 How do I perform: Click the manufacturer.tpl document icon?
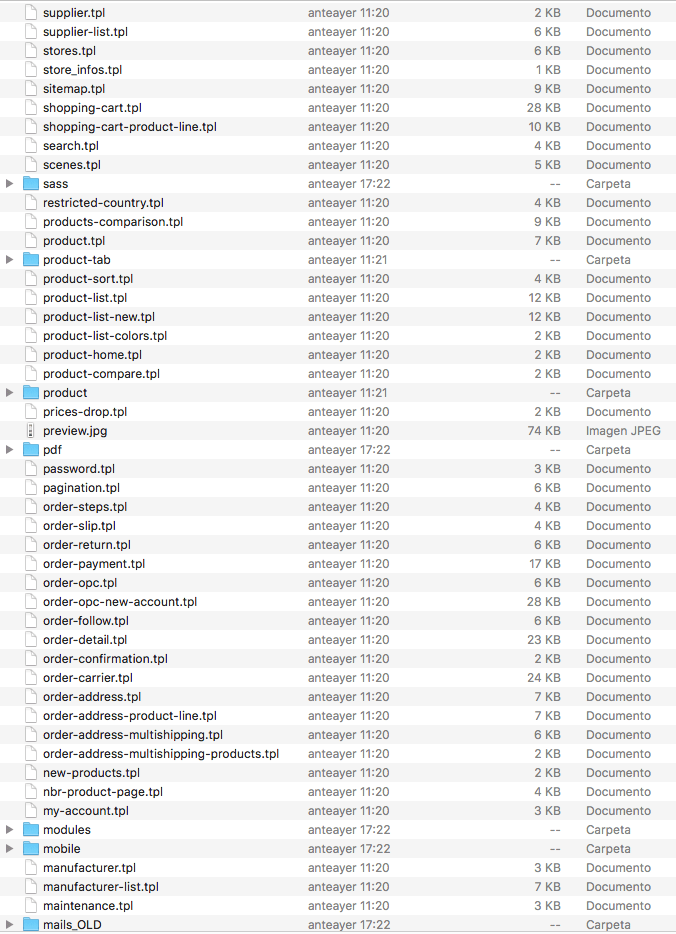[31, 868]
